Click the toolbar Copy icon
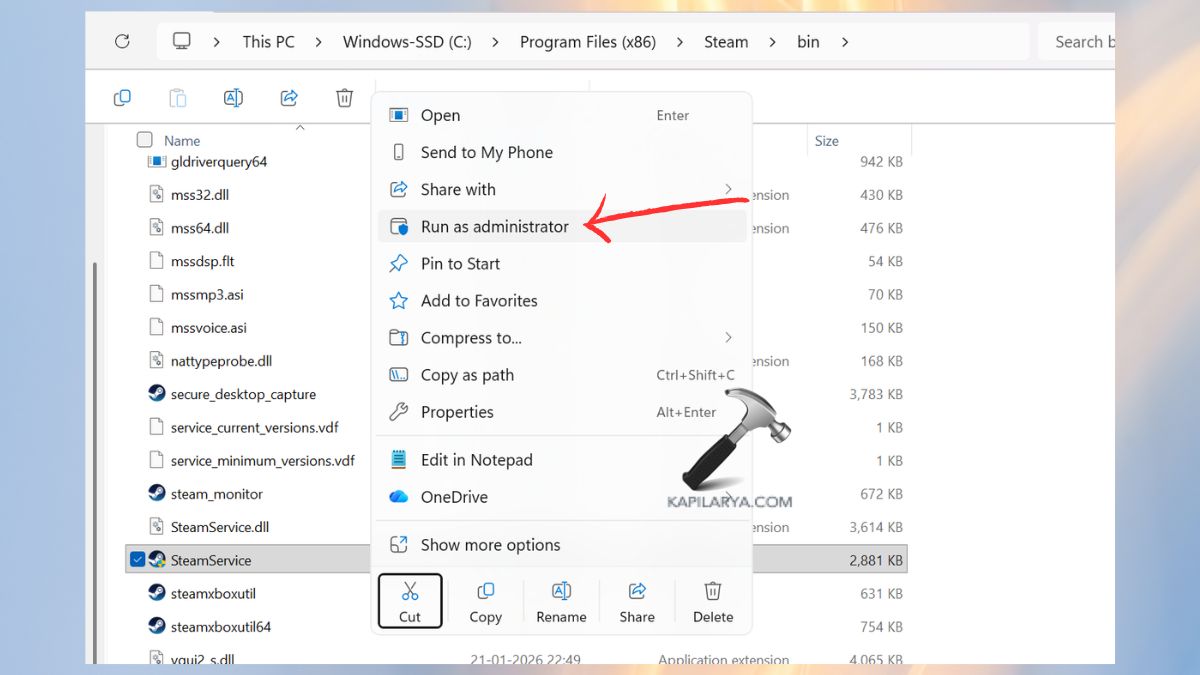1200x675 pixels. 122,98
